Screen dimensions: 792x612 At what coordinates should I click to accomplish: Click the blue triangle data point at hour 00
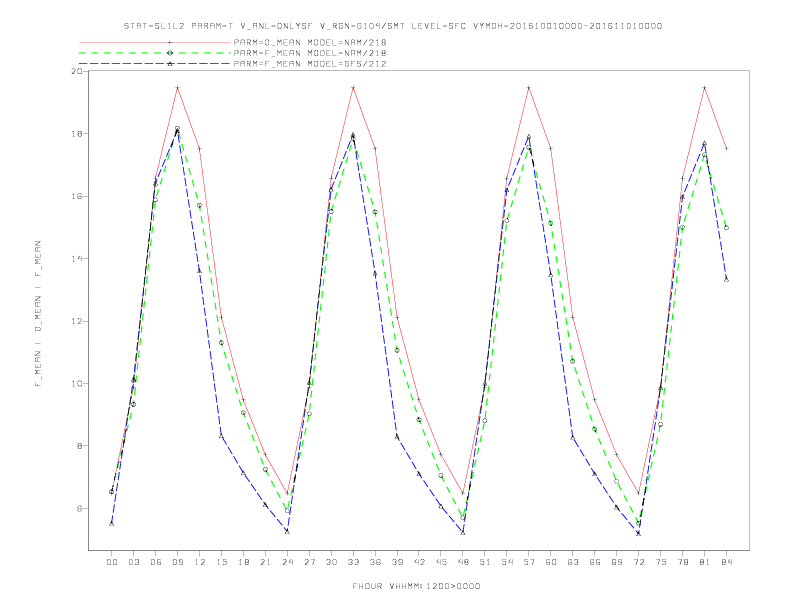[112, 524]
